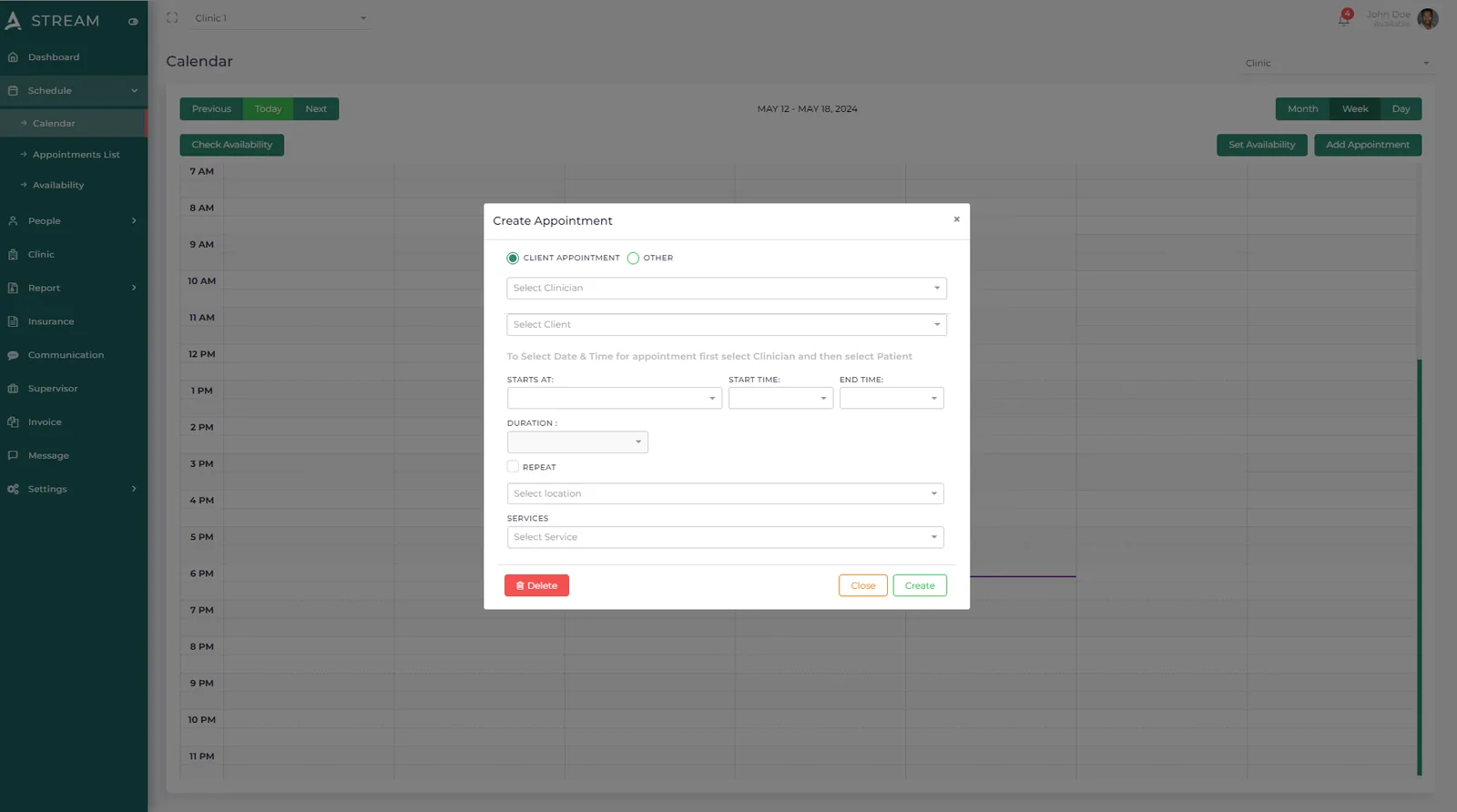Open the Clinic 1 selector in header
The width and height of the screenshot is (1457, 812).
pyautogui.click(x=280, y=18)
